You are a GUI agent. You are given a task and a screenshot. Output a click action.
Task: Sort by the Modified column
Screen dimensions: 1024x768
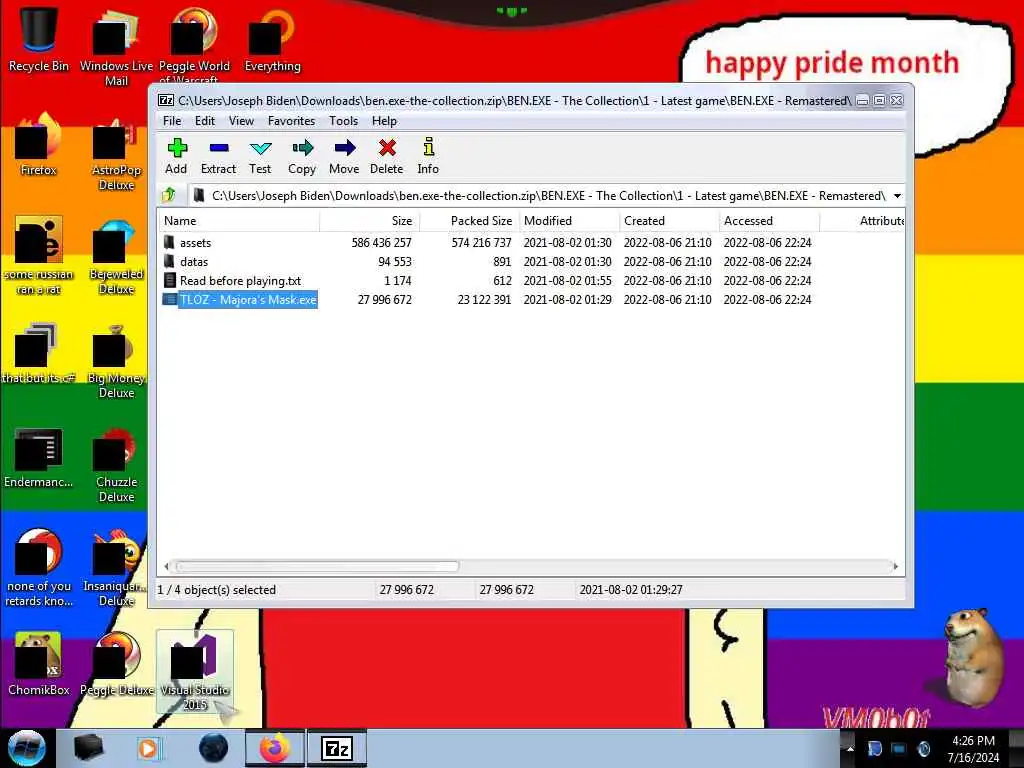point(569,221)
